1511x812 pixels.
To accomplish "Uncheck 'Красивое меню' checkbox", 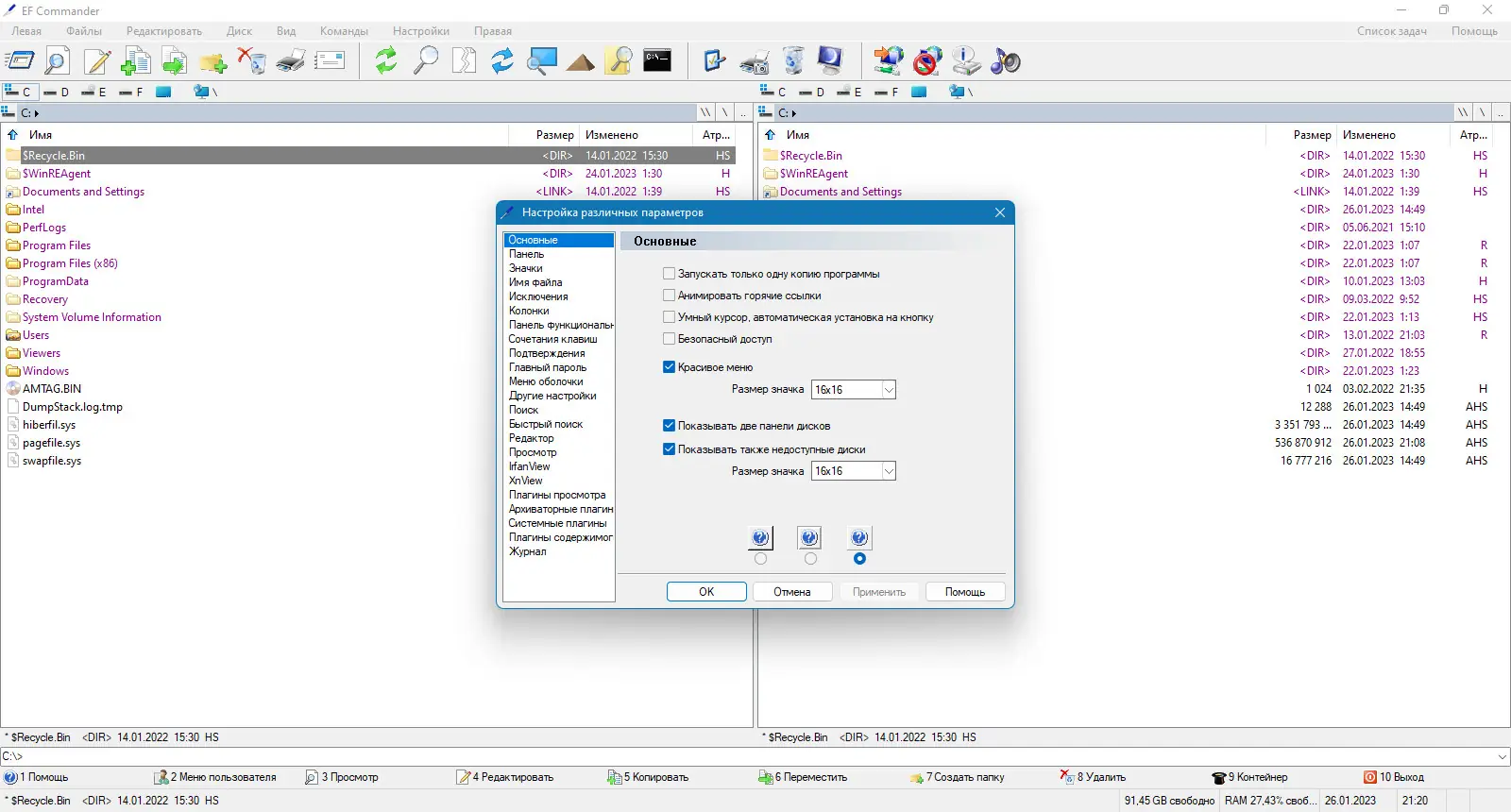I will 670,367.
